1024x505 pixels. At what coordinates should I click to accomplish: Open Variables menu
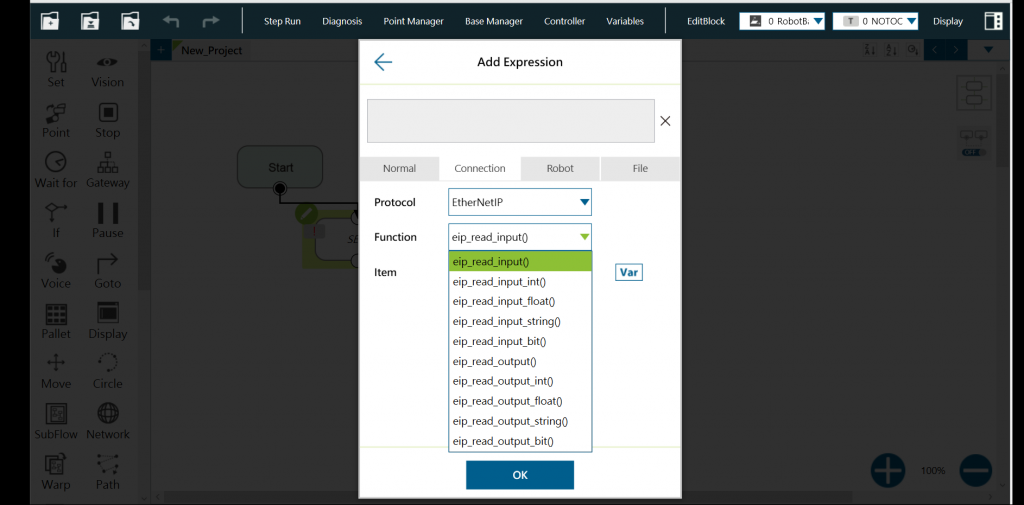pos(625,21)
